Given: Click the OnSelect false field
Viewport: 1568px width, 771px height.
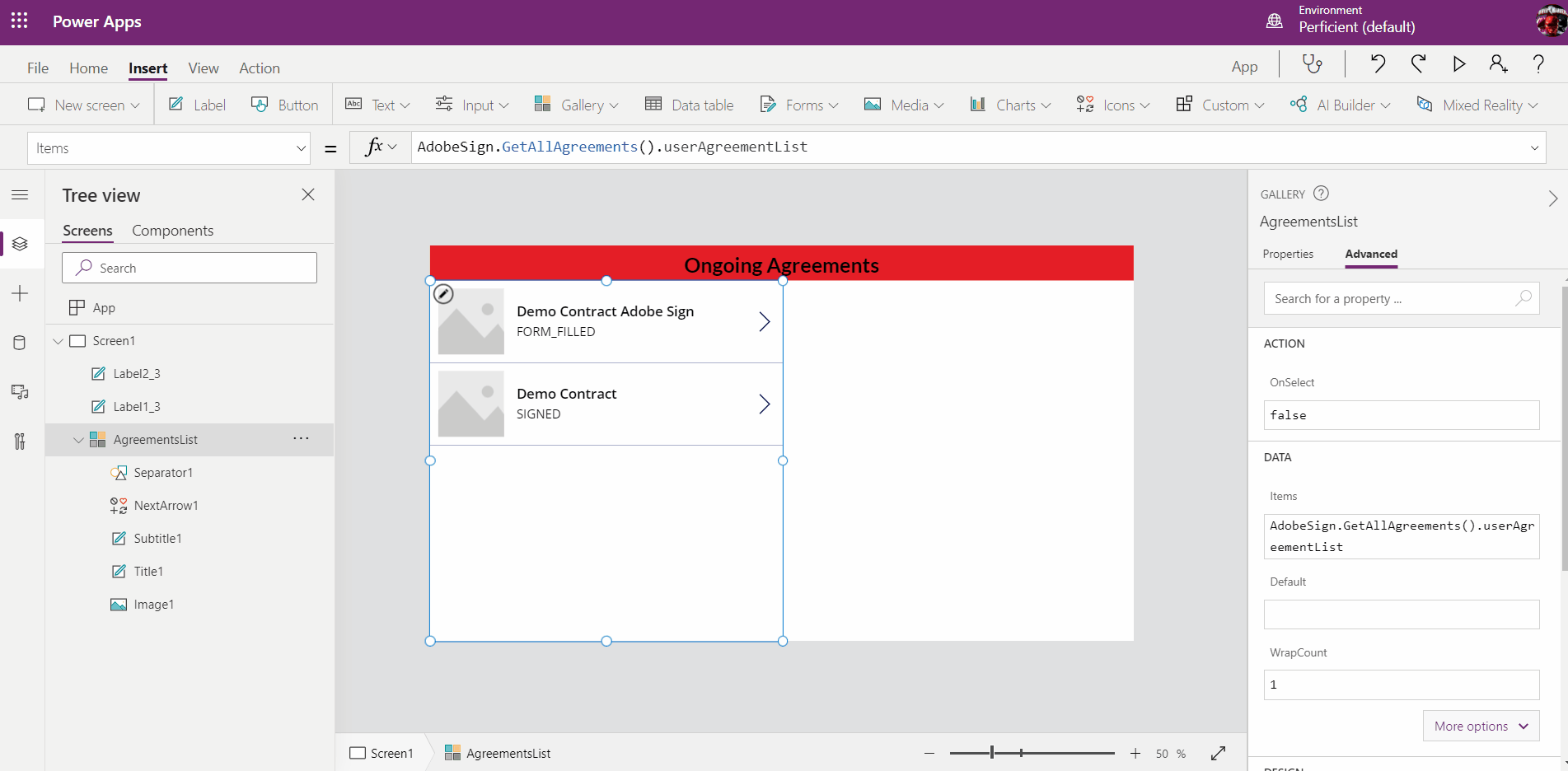Looking at the screenshot, I should coord(1402,415).
